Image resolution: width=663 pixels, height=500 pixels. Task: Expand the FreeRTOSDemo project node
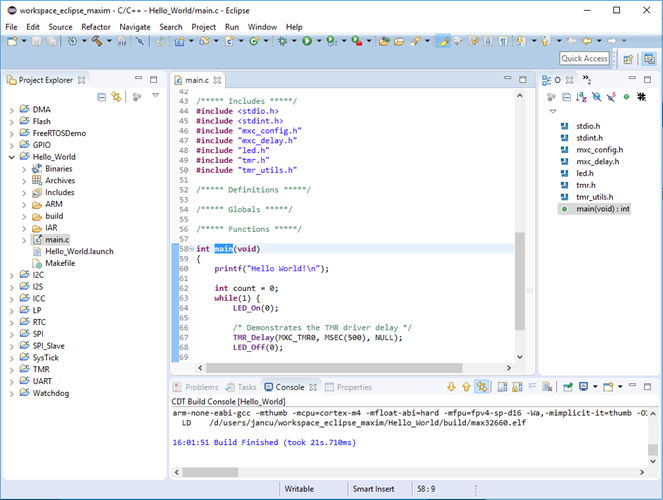coord(11,133)
